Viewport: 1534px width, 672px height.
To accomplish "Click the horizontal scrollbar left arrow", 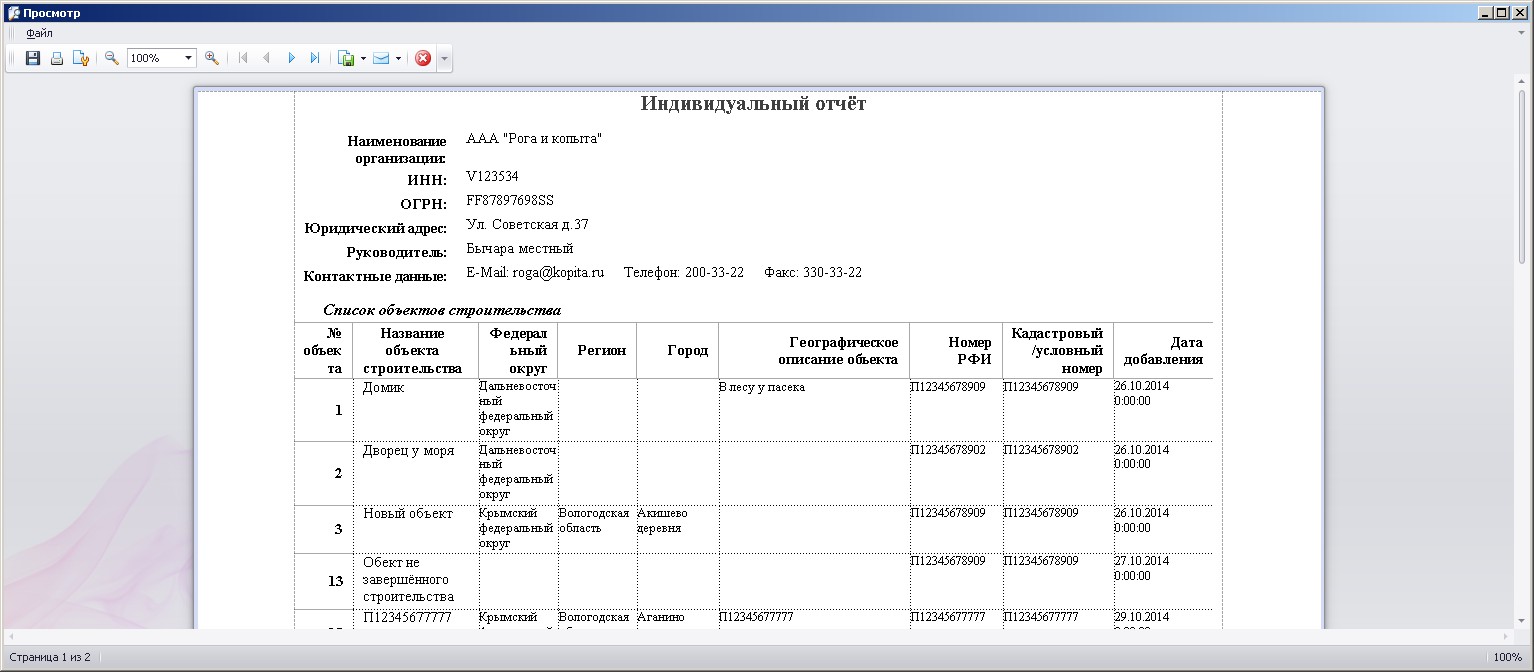I will point(11,636).
